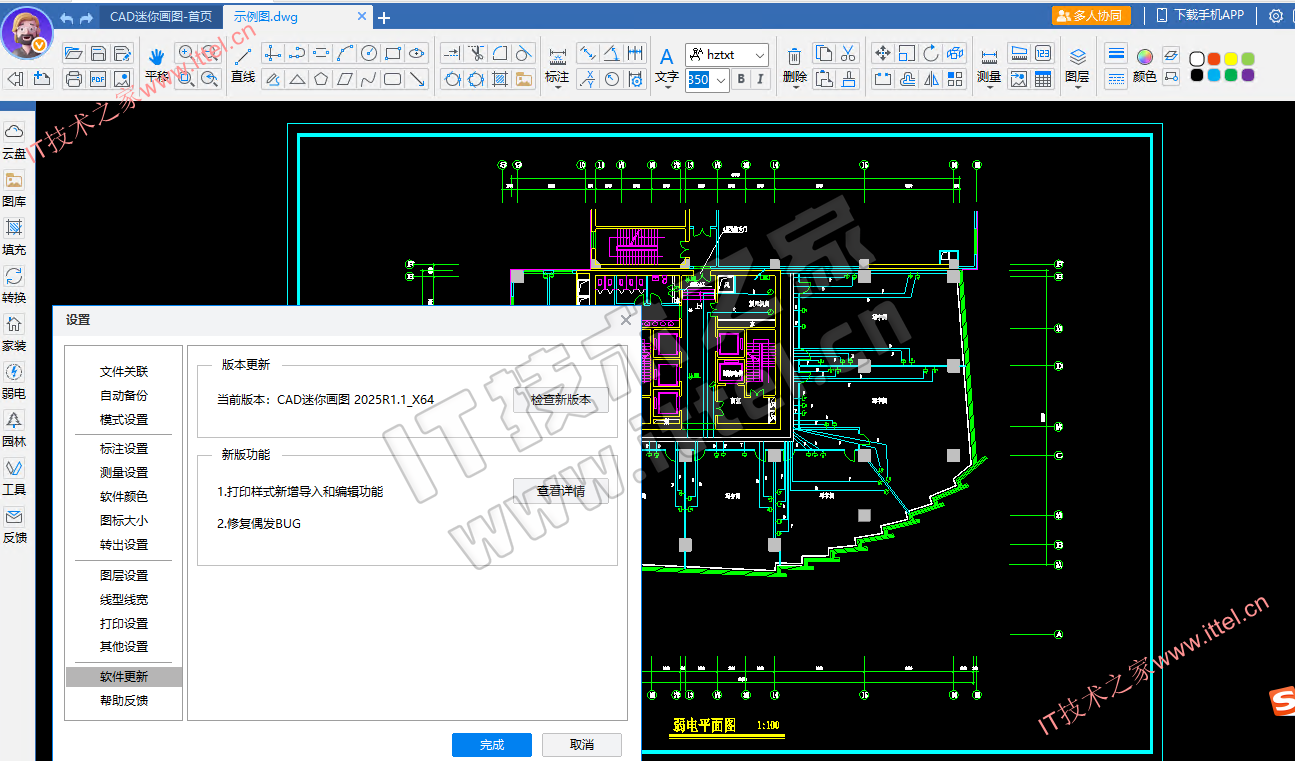Click the Export to PDF icon
Screen dimensions: 1295x761
98,80
